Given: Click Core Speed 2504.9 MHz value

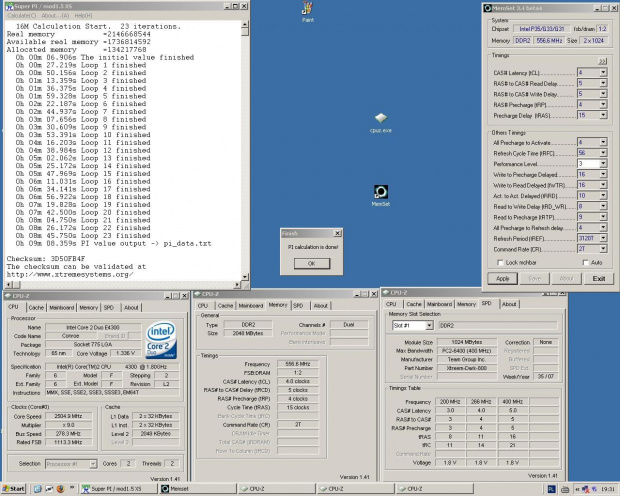Looking at the screenshot, I should 68,416.
